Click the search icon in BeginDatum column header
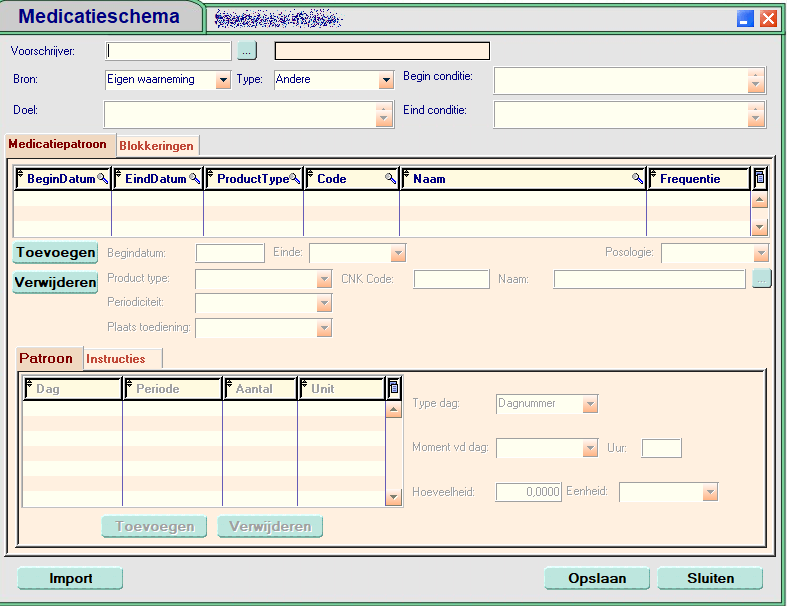787x606 pixels. (102, 179)
